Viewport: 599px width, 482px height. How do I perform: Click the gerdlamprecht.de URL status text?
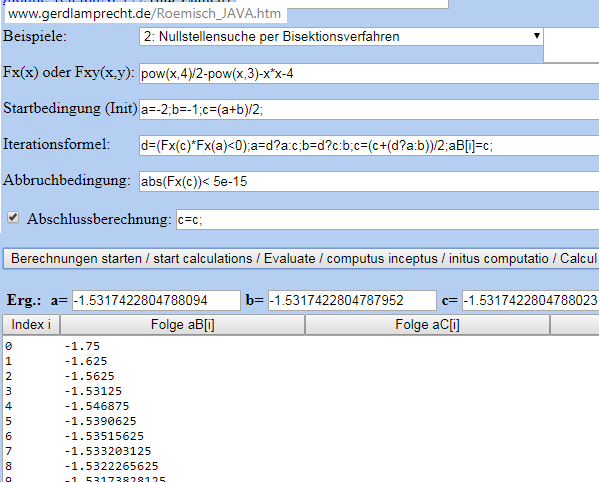tap(144, 14)
